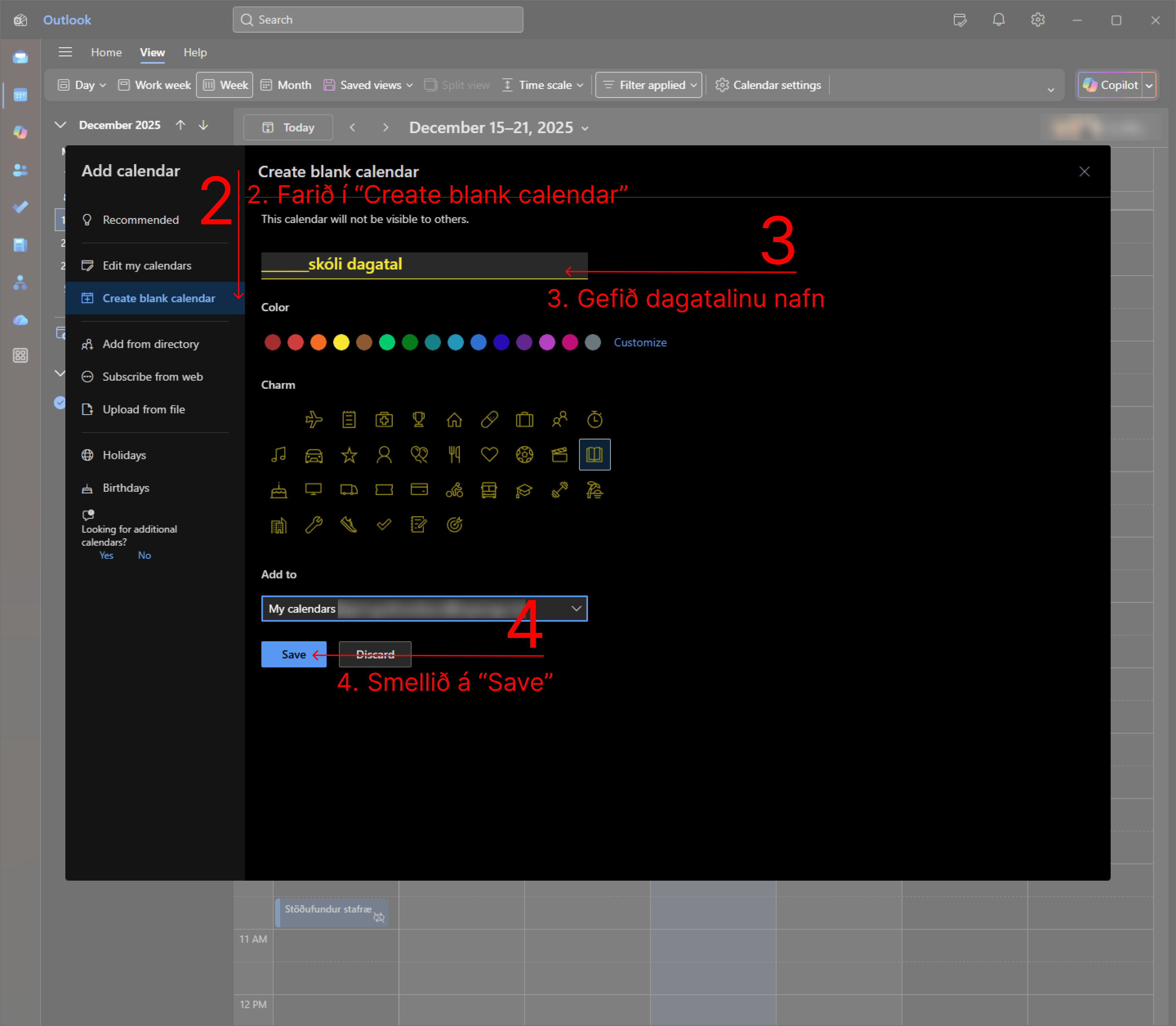Pick the music note charm
1176x1026 pixels.
[279, 455]
